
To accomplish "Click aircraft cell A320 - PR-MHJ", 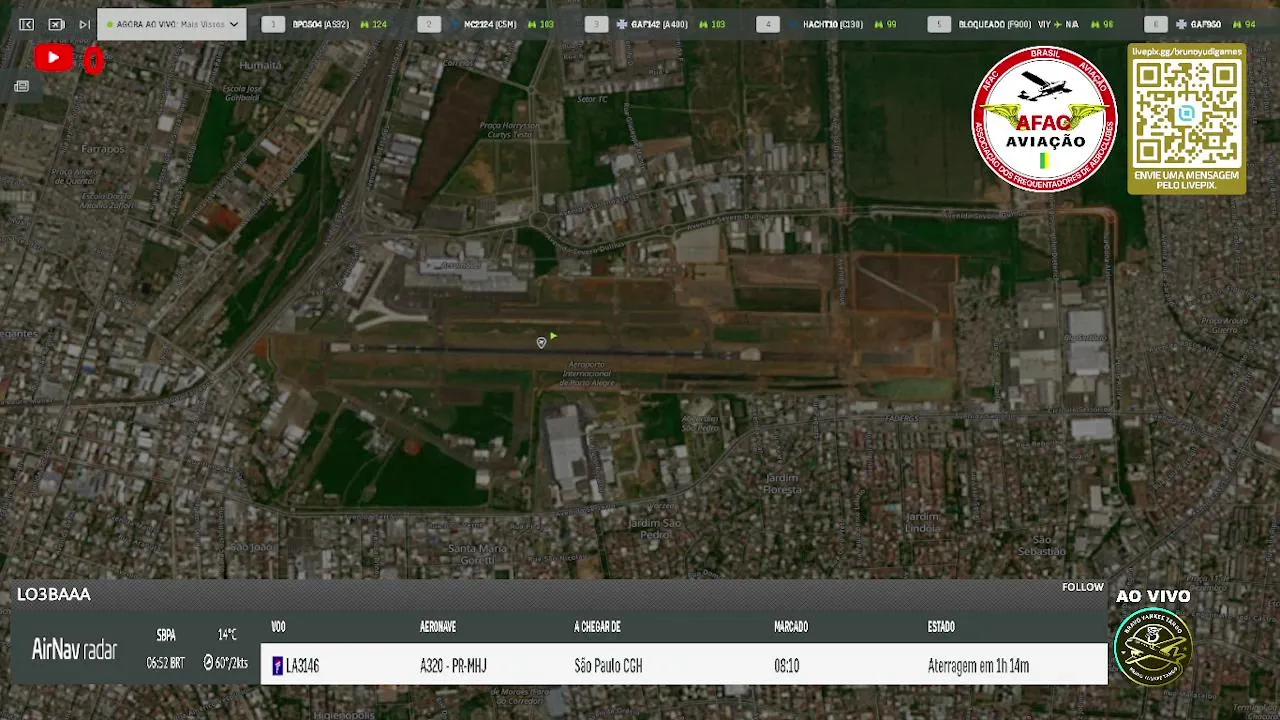I will [453, 666].
